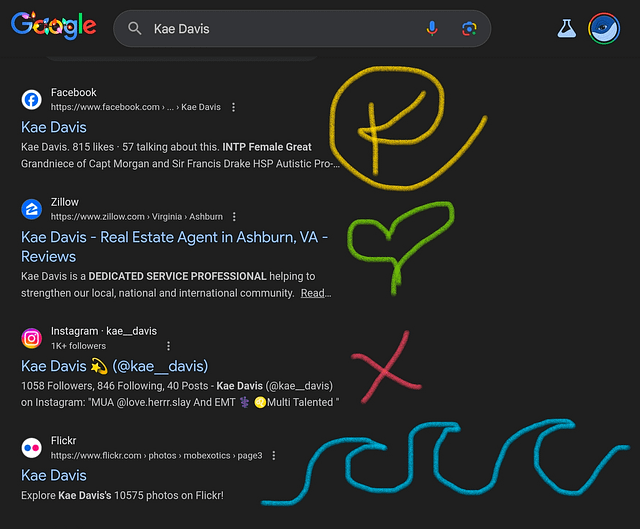The image size is (640, 529).
Task: Click the Zillow result favicon
Action: [x=31, y=209]
